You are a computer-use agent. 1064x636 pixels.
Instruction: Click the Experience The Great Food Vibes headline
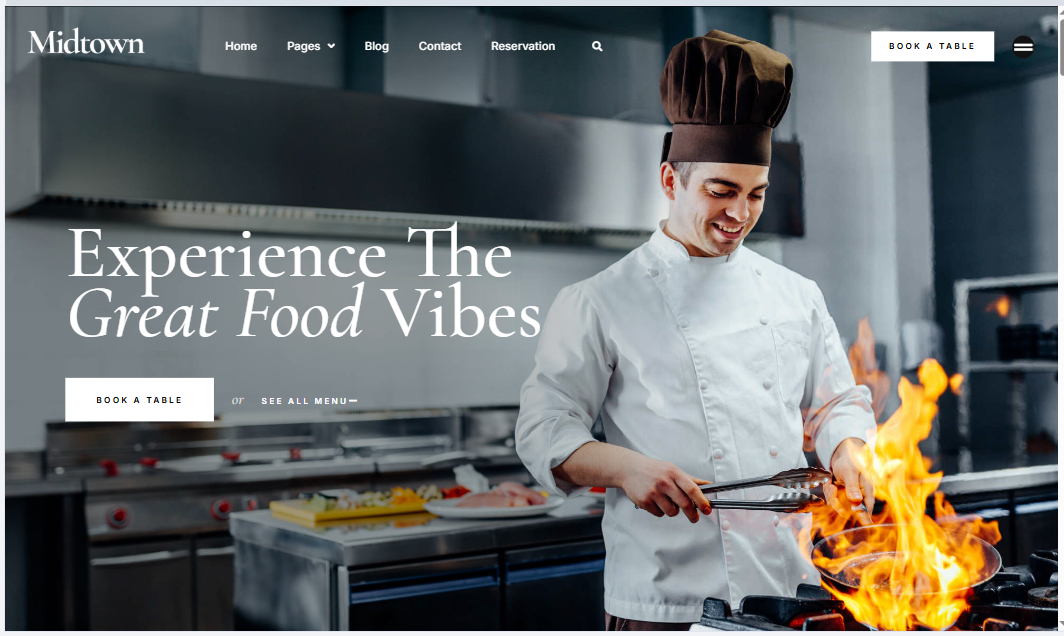(x=304, y=283)
